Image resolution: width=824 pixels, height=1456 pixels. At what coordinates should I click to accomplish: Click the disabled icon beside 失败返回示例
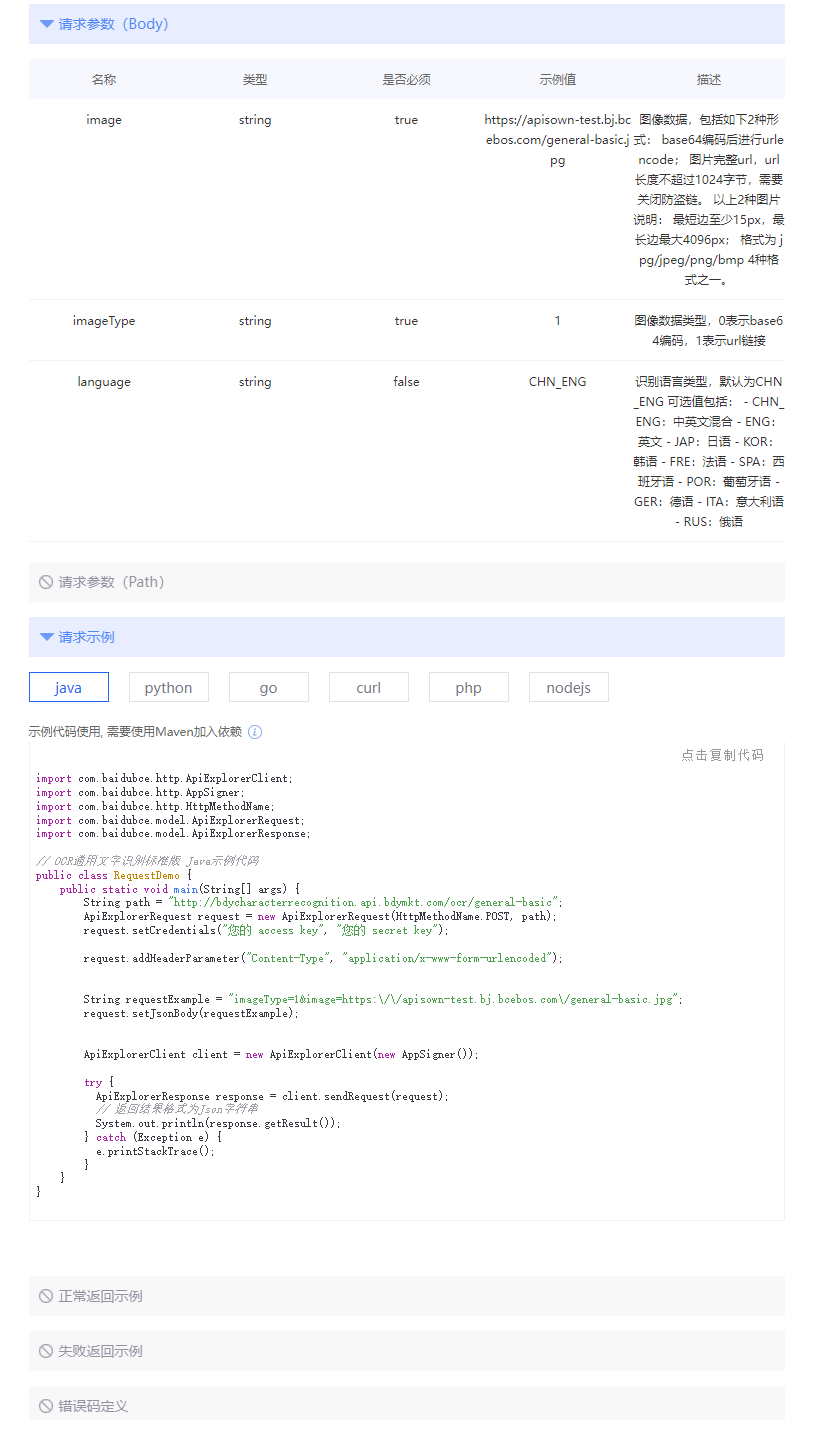click(x=46, y=1351)
